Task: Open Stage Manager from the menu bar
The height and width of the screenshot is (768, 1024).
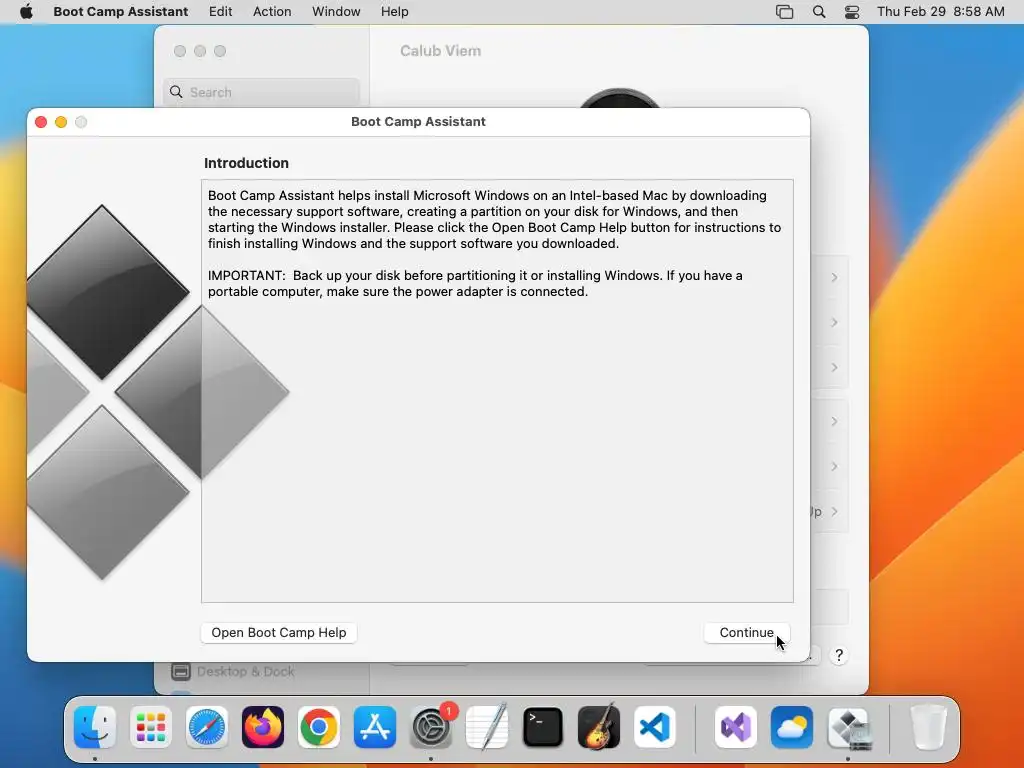Action: tap(784, 12)
